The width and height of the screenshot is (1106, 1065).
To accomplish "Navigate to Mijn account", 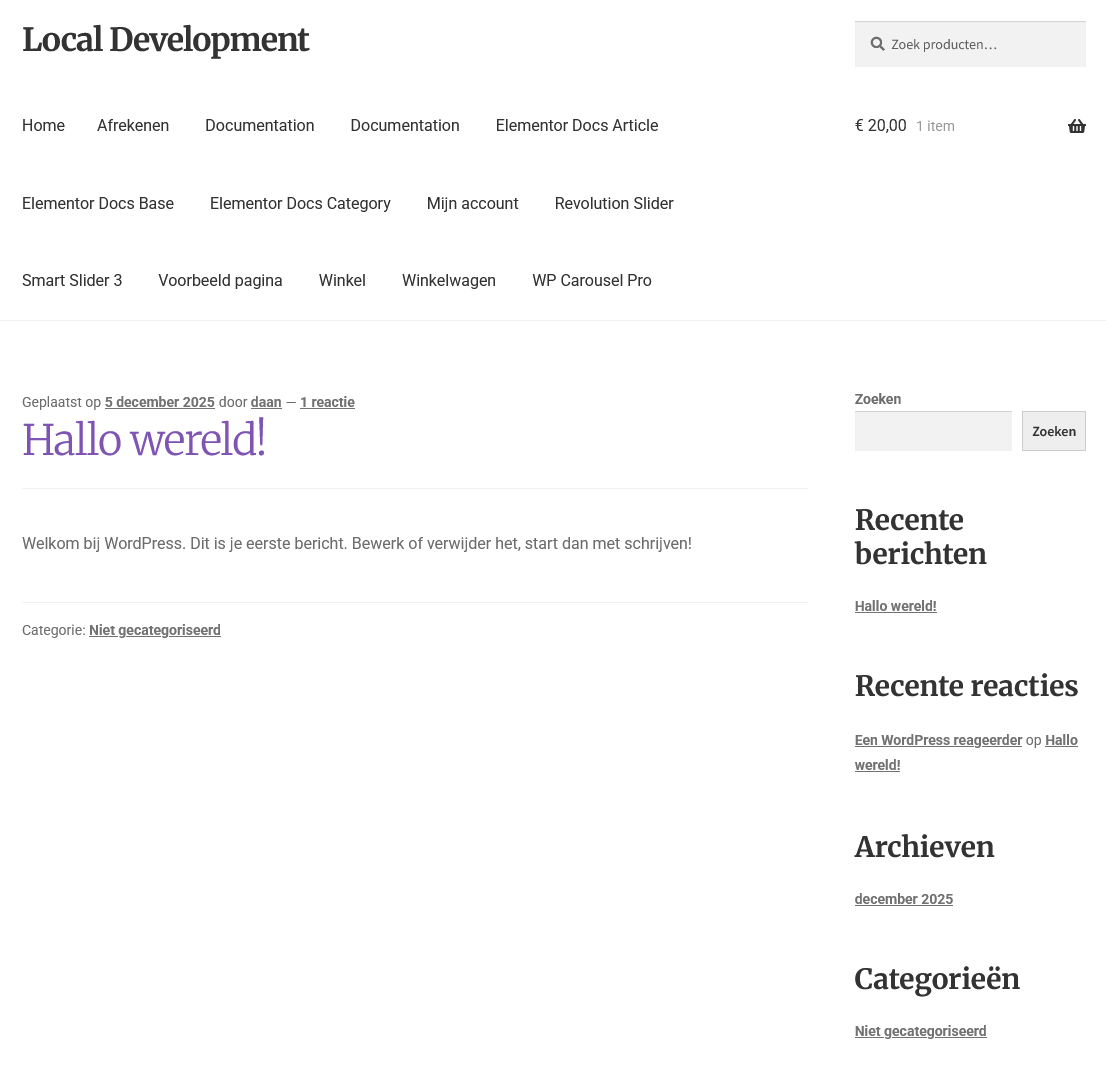I will [x=472, y=204].
